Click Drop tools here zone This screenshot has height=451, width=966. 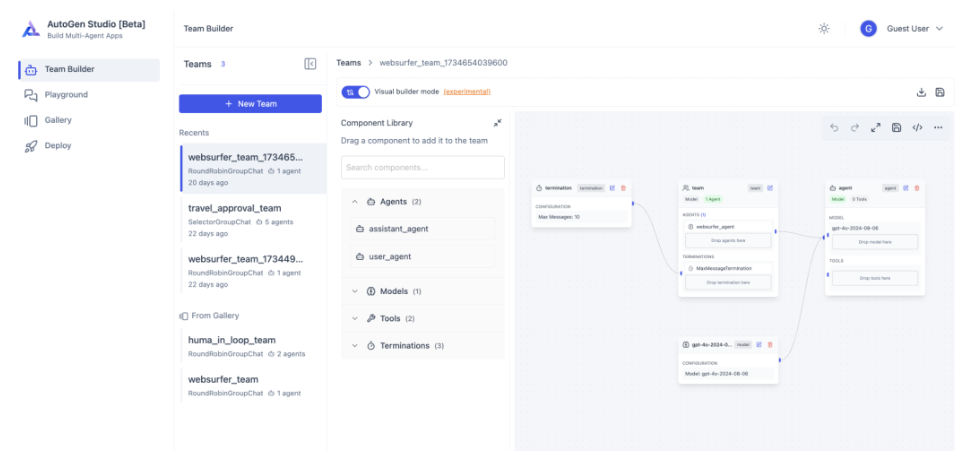[x=875, y=278]
